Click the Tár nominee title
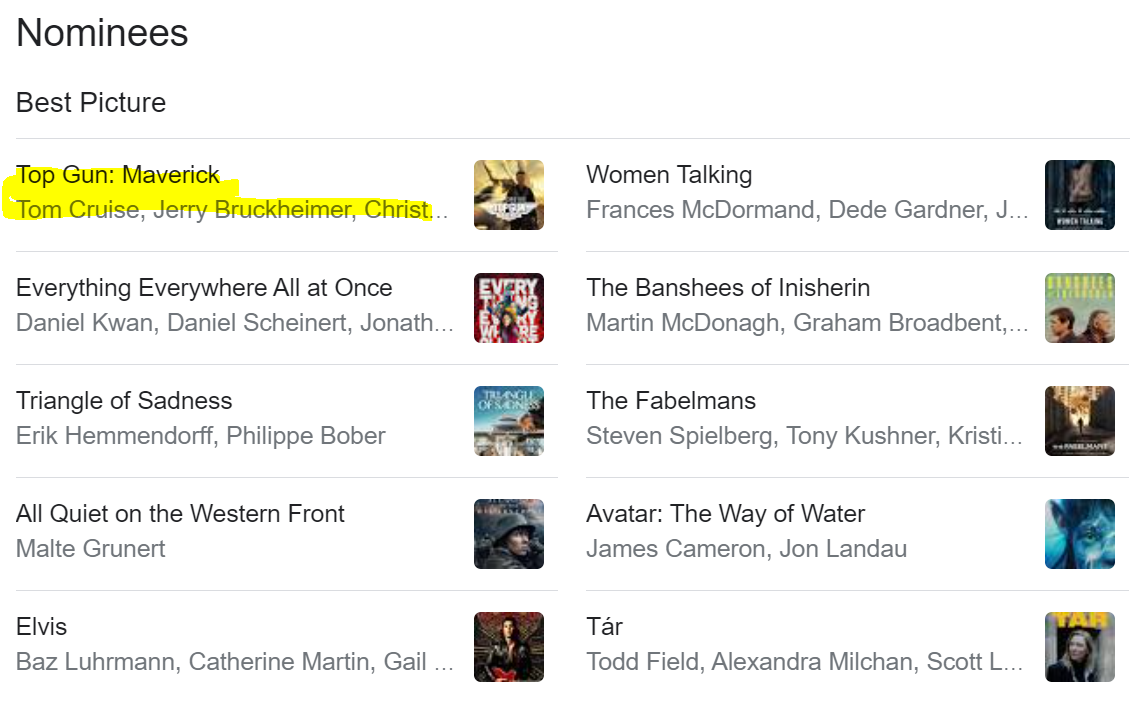The image size is (1148, 714). point(604,627)
